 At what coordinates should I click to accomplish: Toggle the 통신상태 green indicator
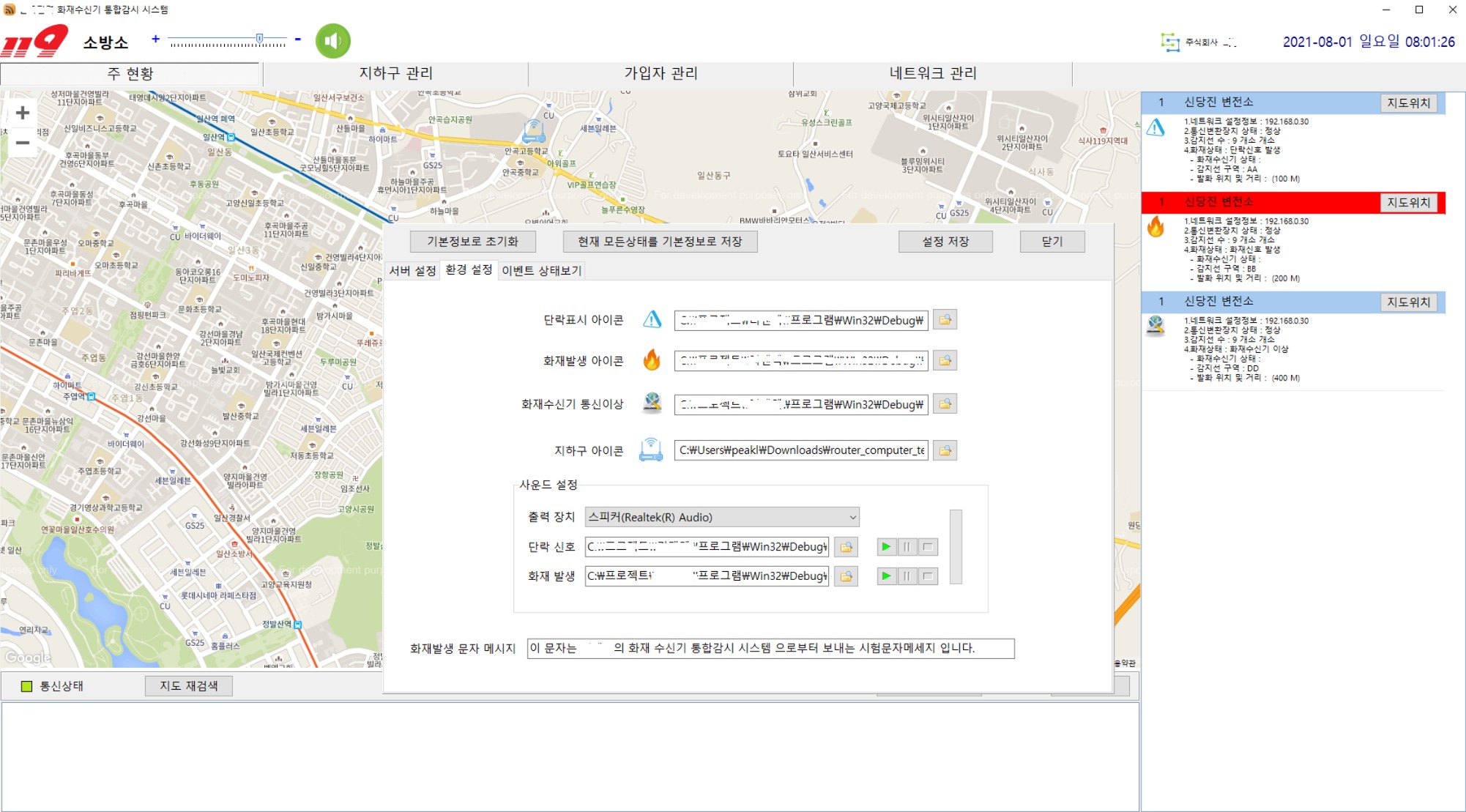coord(27,686)
